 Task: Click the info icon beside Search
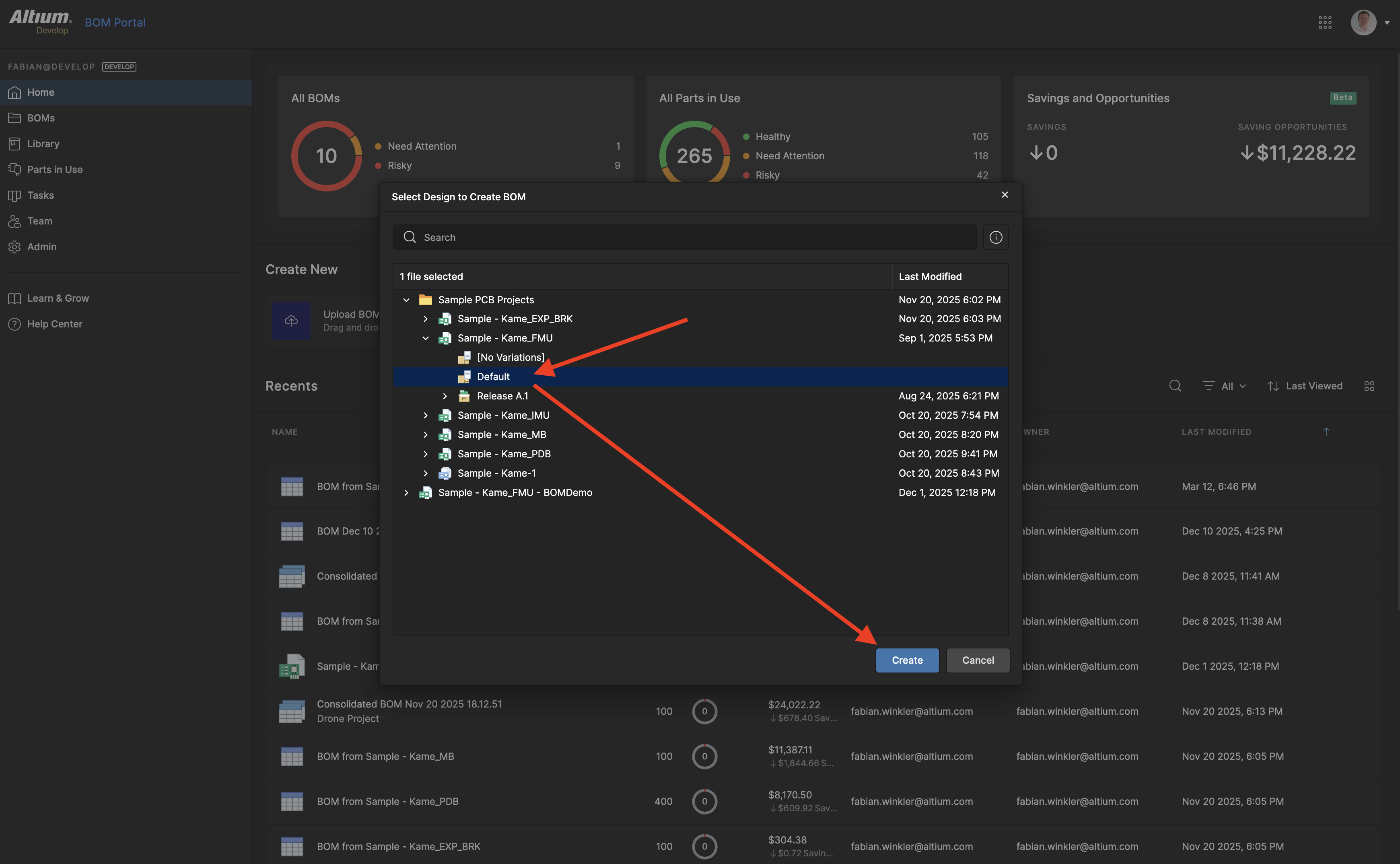click(995, 237)
